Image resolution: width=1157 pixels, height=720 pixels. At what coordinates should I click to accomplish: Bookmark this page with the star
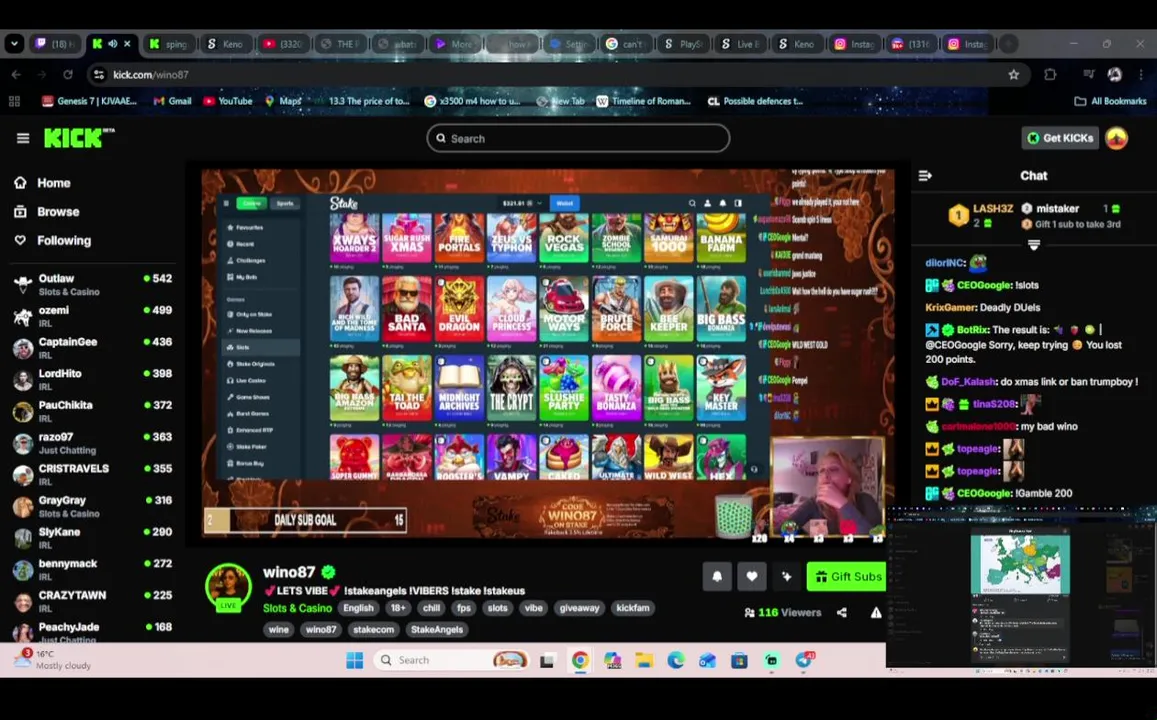point(1014,75)
